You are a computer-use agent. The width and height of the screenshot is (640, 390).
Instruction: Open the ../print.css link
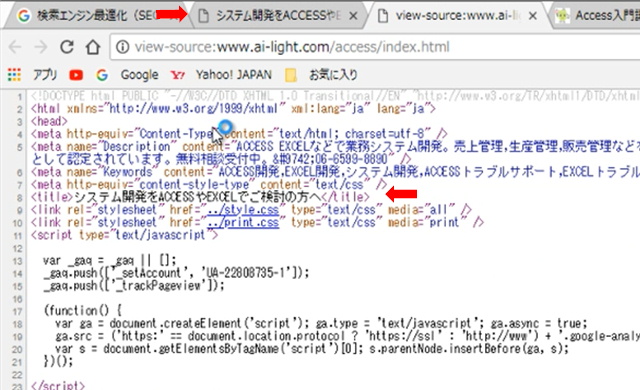click(243, 222)
